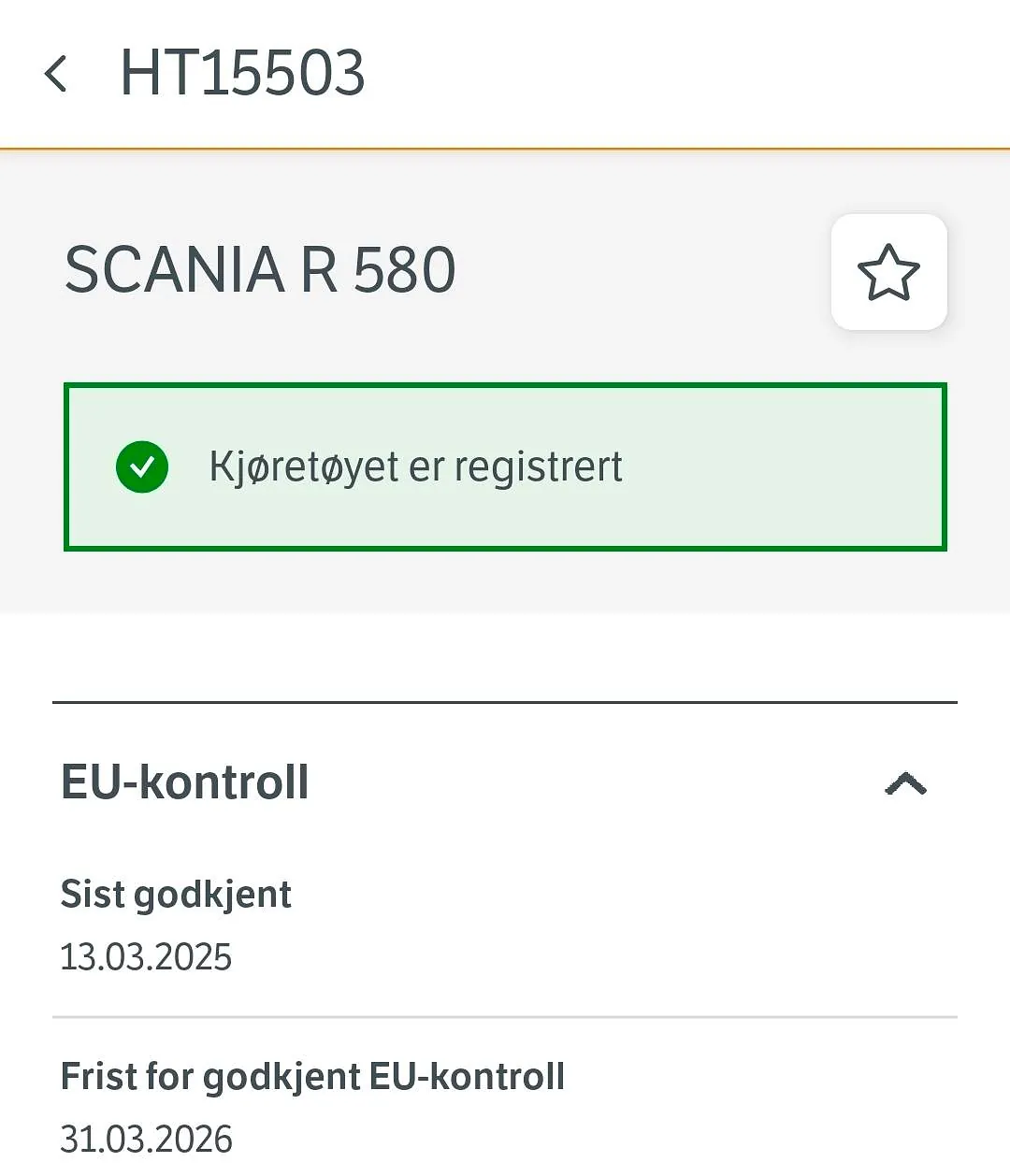Select the deadline date 31.03.2026
1010x1176 pixels.
(x=146, y=1140)
